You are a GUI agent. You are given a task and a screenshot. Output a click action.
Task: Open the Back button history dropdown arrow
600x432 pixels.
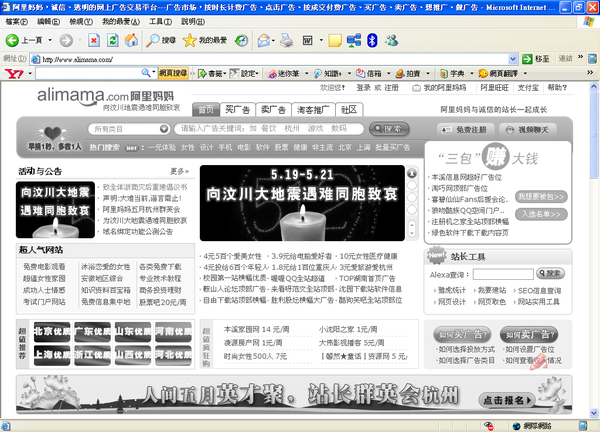point(50,40)
